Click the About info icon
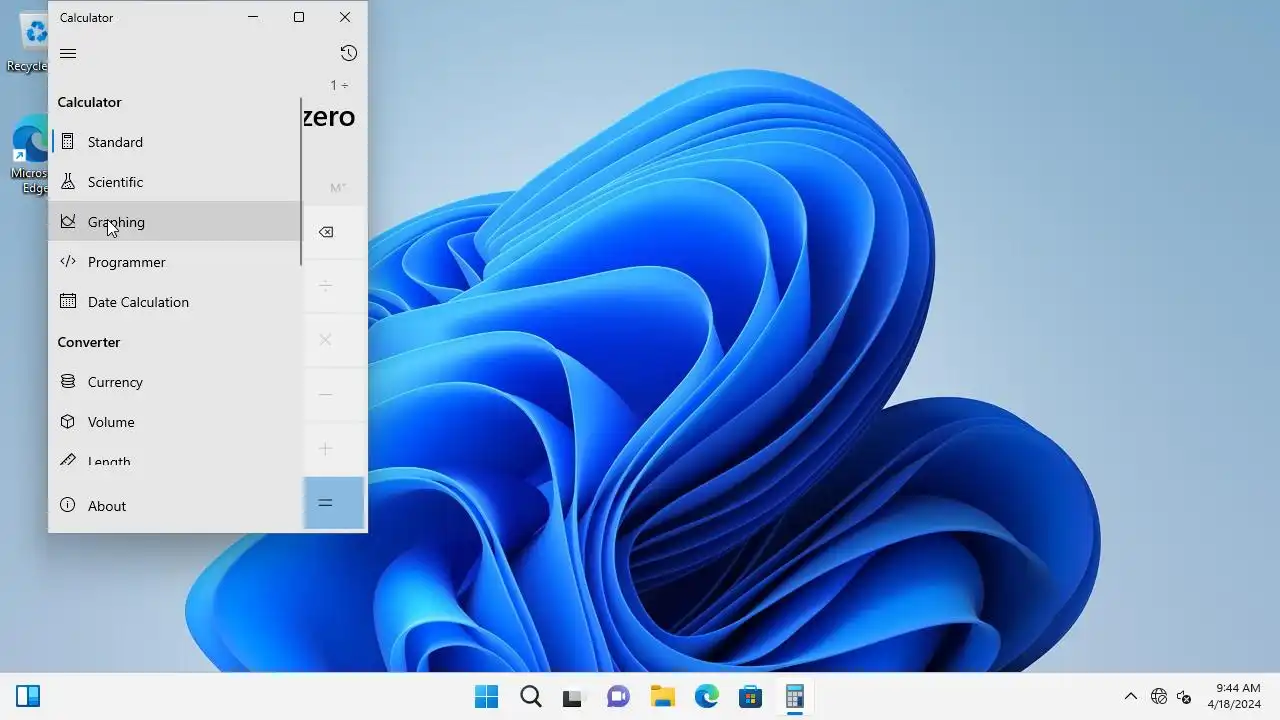The width and height of the screenshot is (1280, 720). tap(68, 505)
